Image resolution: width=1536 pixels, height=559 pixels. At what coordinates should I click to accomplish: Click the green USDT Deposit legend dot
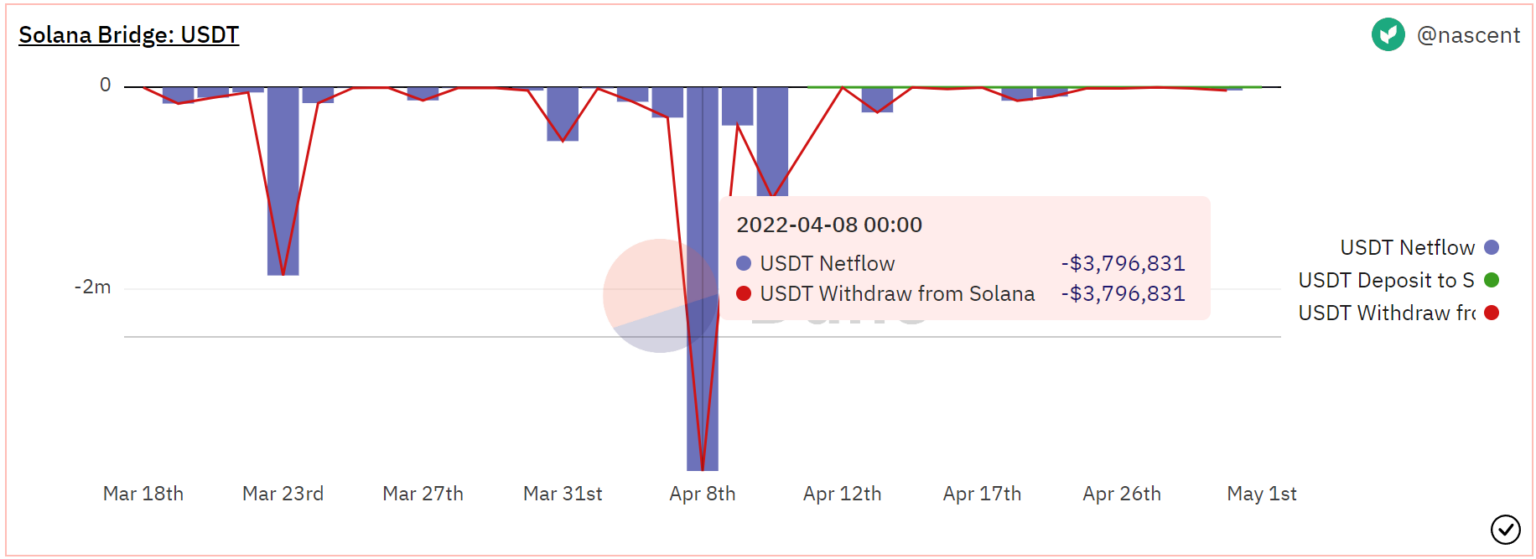[x=1492, y=280]
